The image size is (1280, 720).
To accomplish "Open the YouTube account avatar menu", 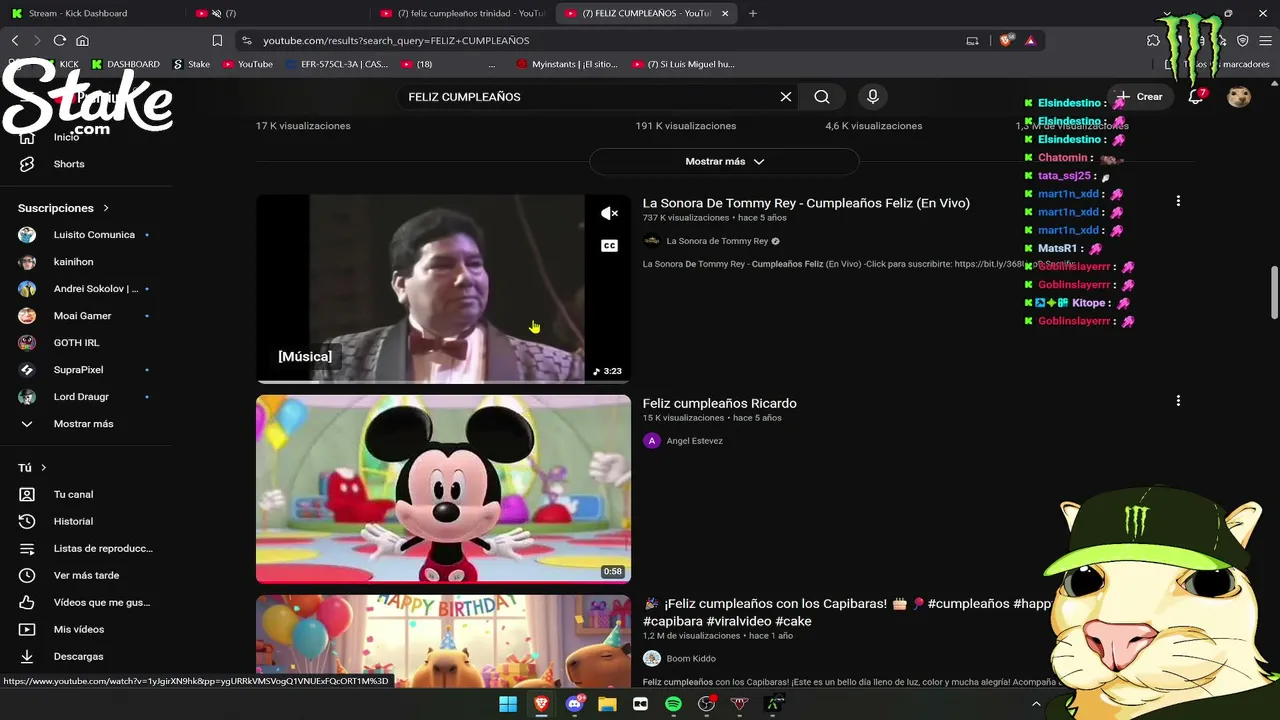I will [1239, 97].
